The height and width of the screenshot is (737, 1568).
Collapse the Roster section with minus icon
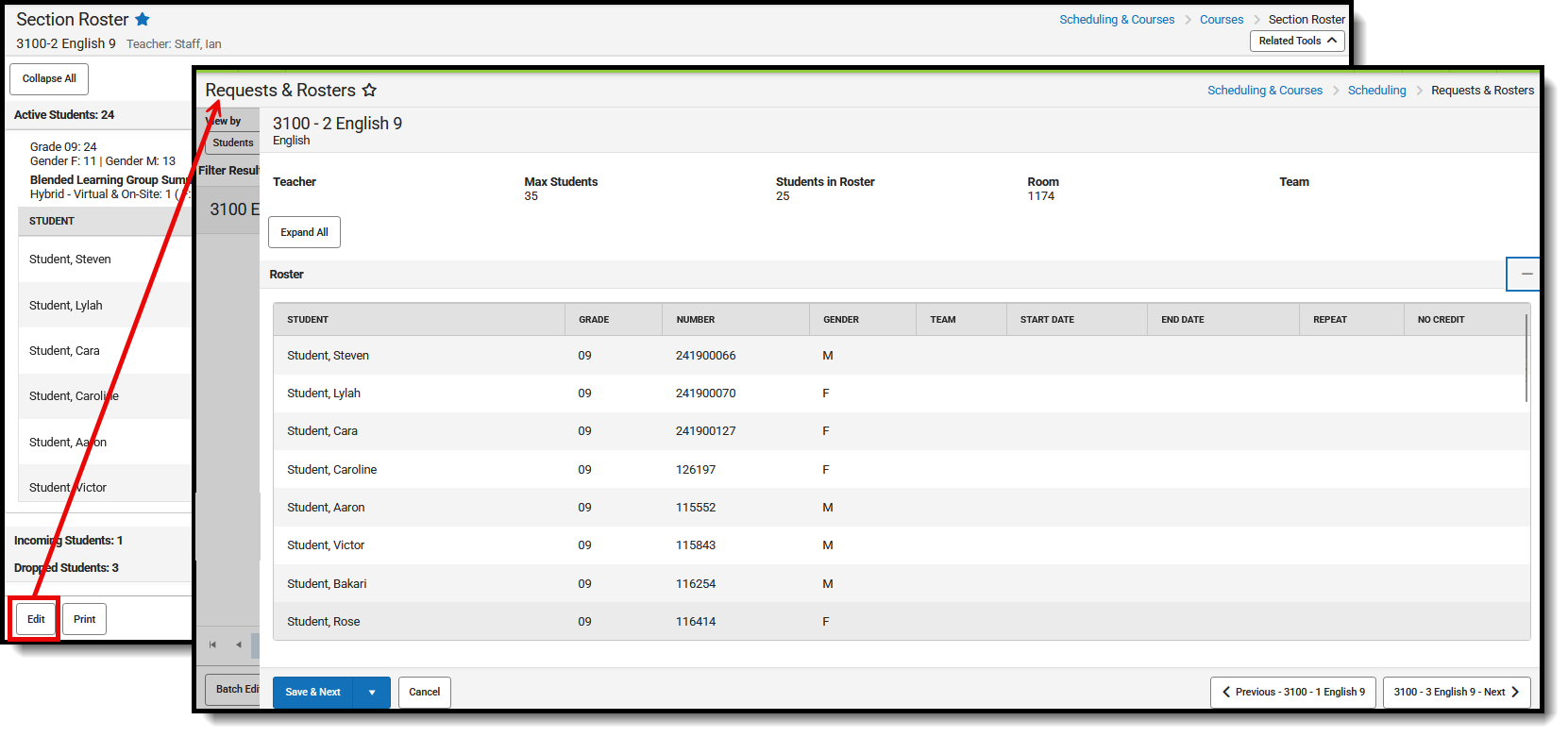[1525, 274]
